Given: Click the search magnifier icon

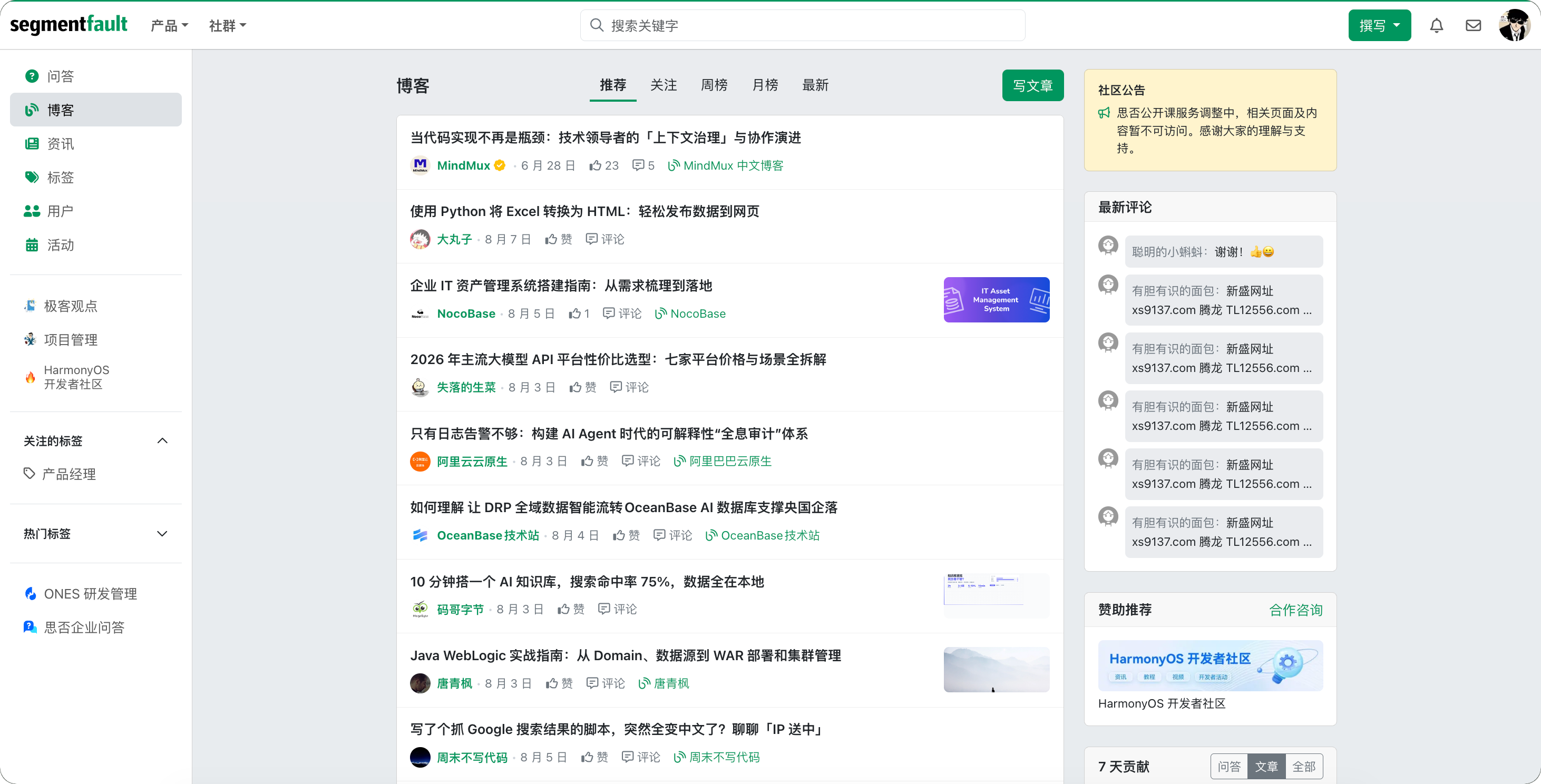Looking at the screenshot, I should [x=597, y=25].
